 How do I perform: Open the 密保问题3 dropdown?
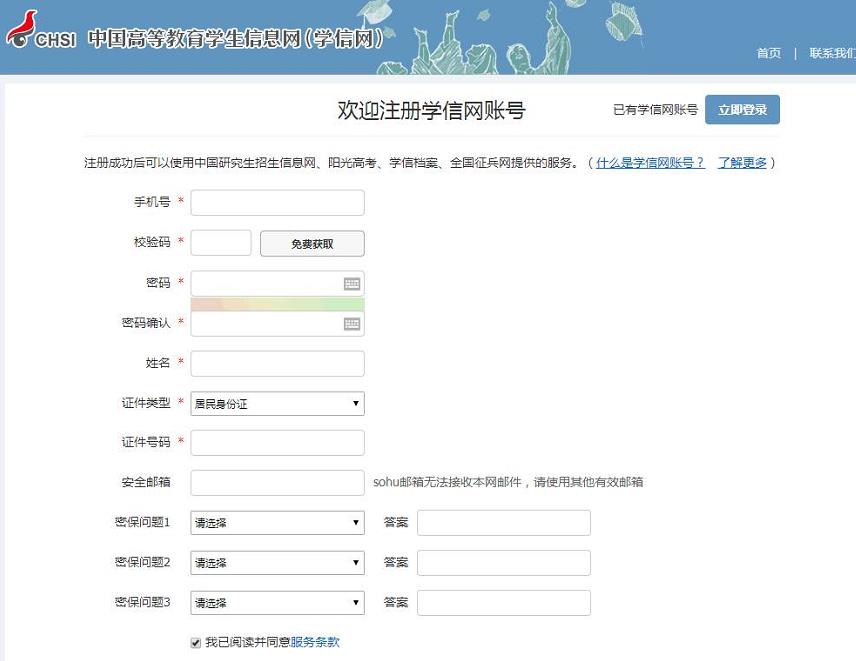pyautogui.click(x=277, y=603)
